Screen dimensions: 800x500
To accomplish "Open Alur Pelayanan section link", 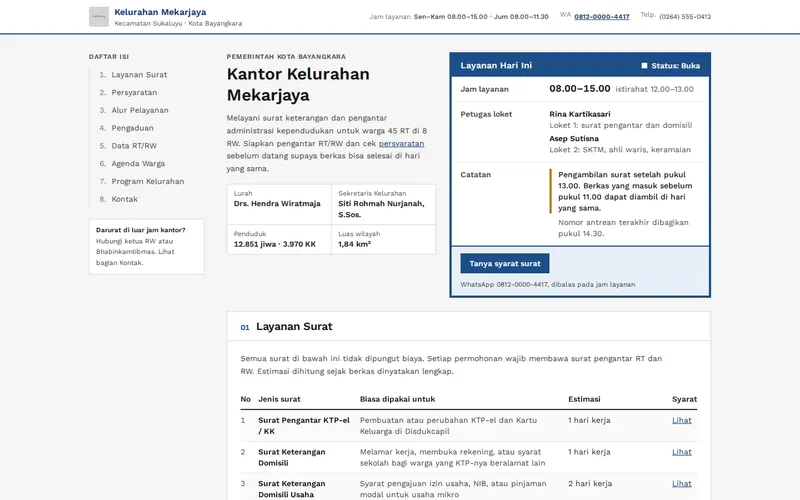I will click(140, 110).
